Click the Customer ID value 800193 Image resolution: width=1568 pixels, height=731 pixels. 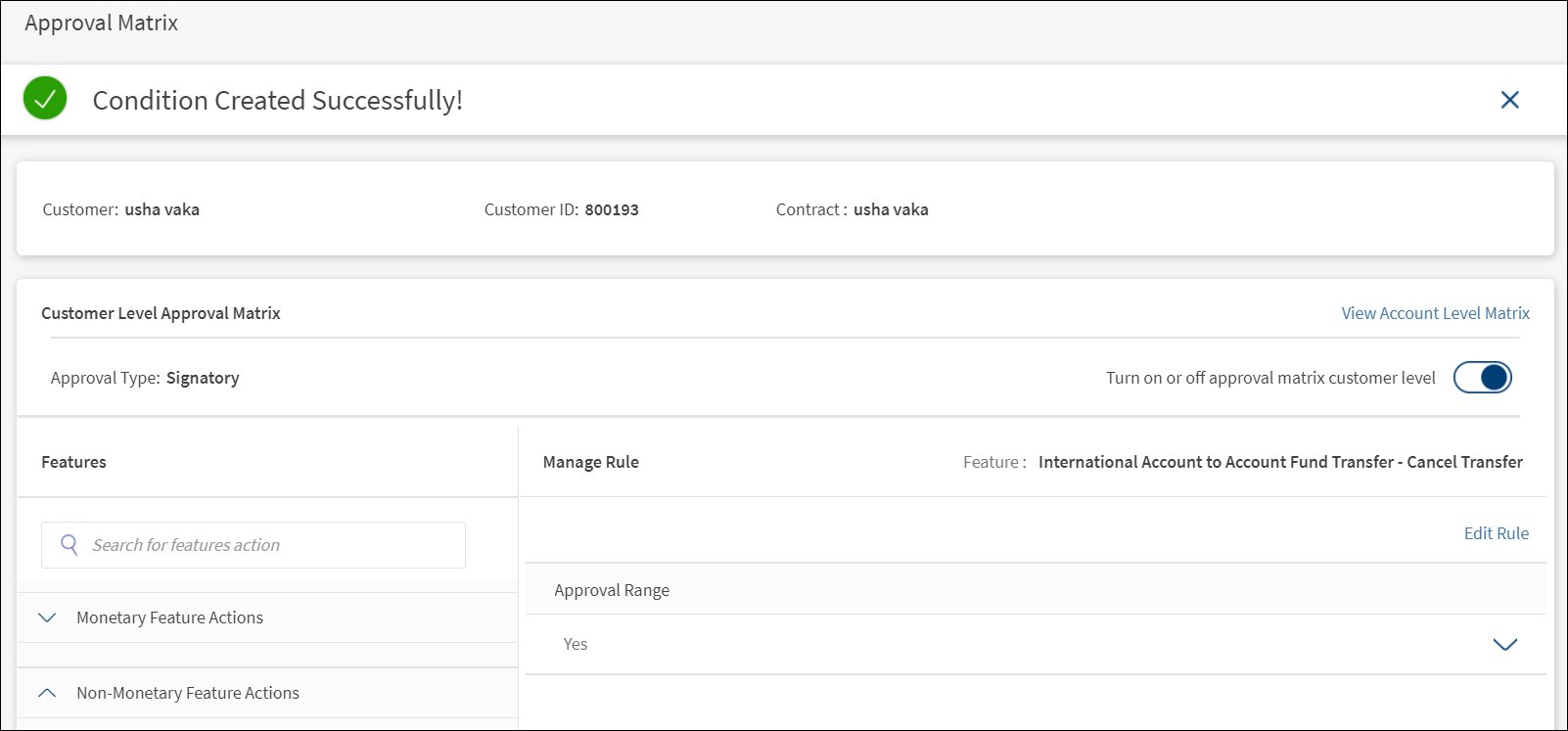point(612,209)
